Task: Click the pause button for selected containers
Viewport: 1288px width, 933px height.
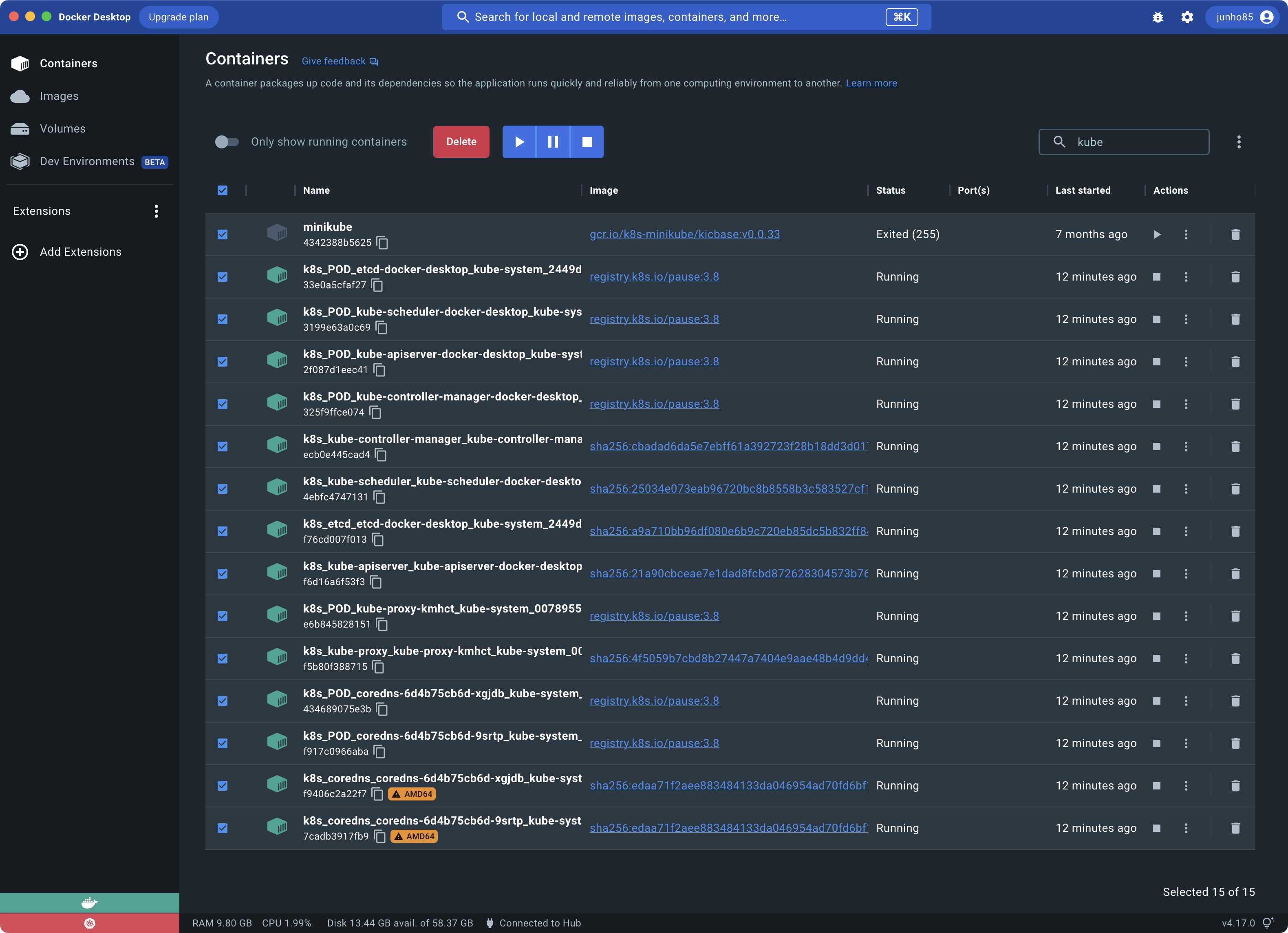Action: point(553,142)
